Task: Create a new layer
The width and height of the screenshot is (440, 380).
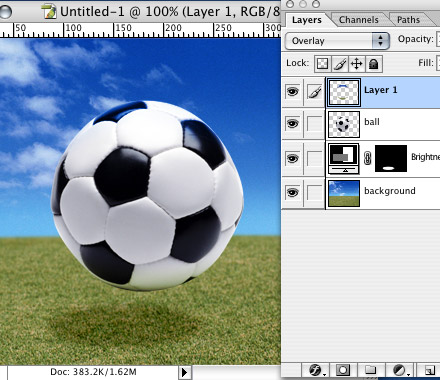Action: coord(429,370)
